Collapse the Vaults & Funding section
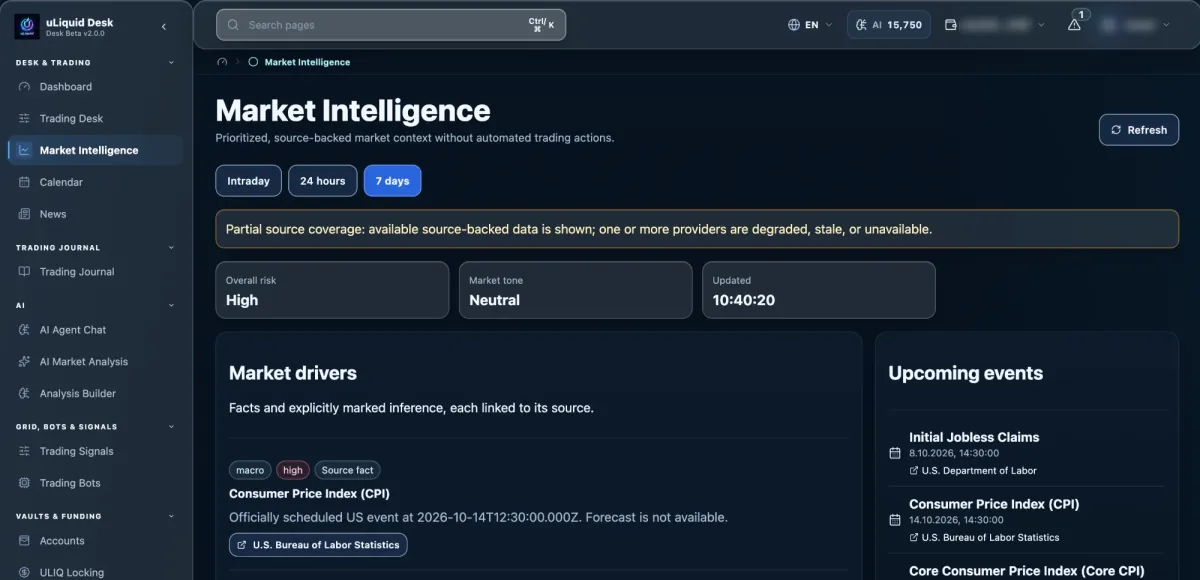The image size is (1200, 580). tap(171, 516)
